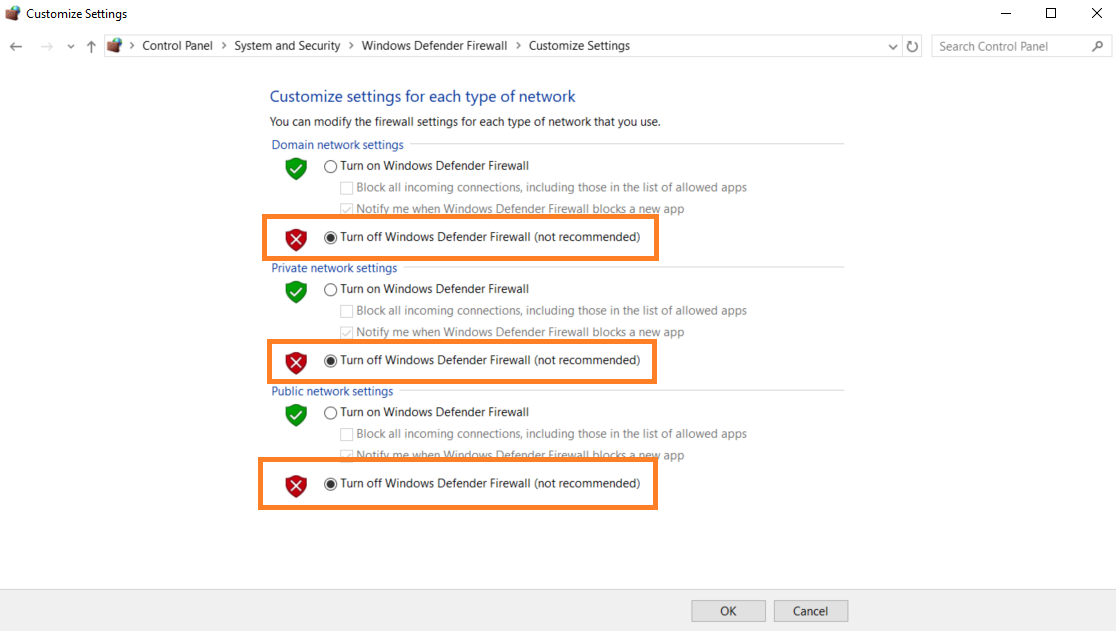
Task: Check Block all incoming connections under Domain settings
Action: 347,188
